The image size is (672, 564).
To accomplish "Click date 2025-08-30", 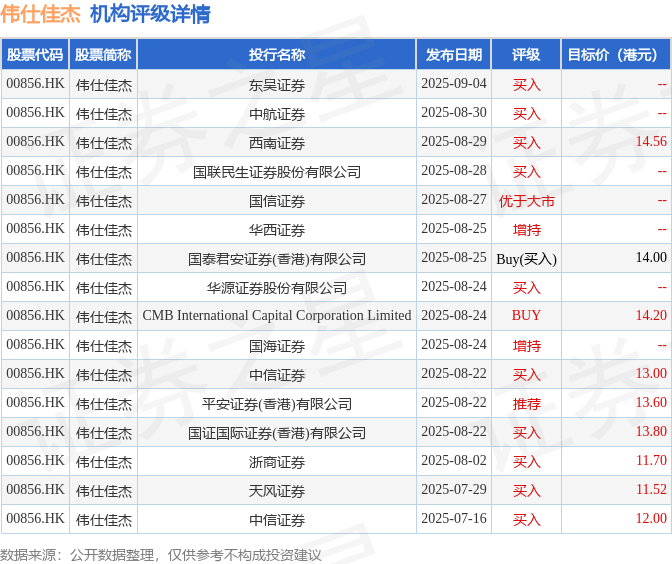I will pos(454,112).
